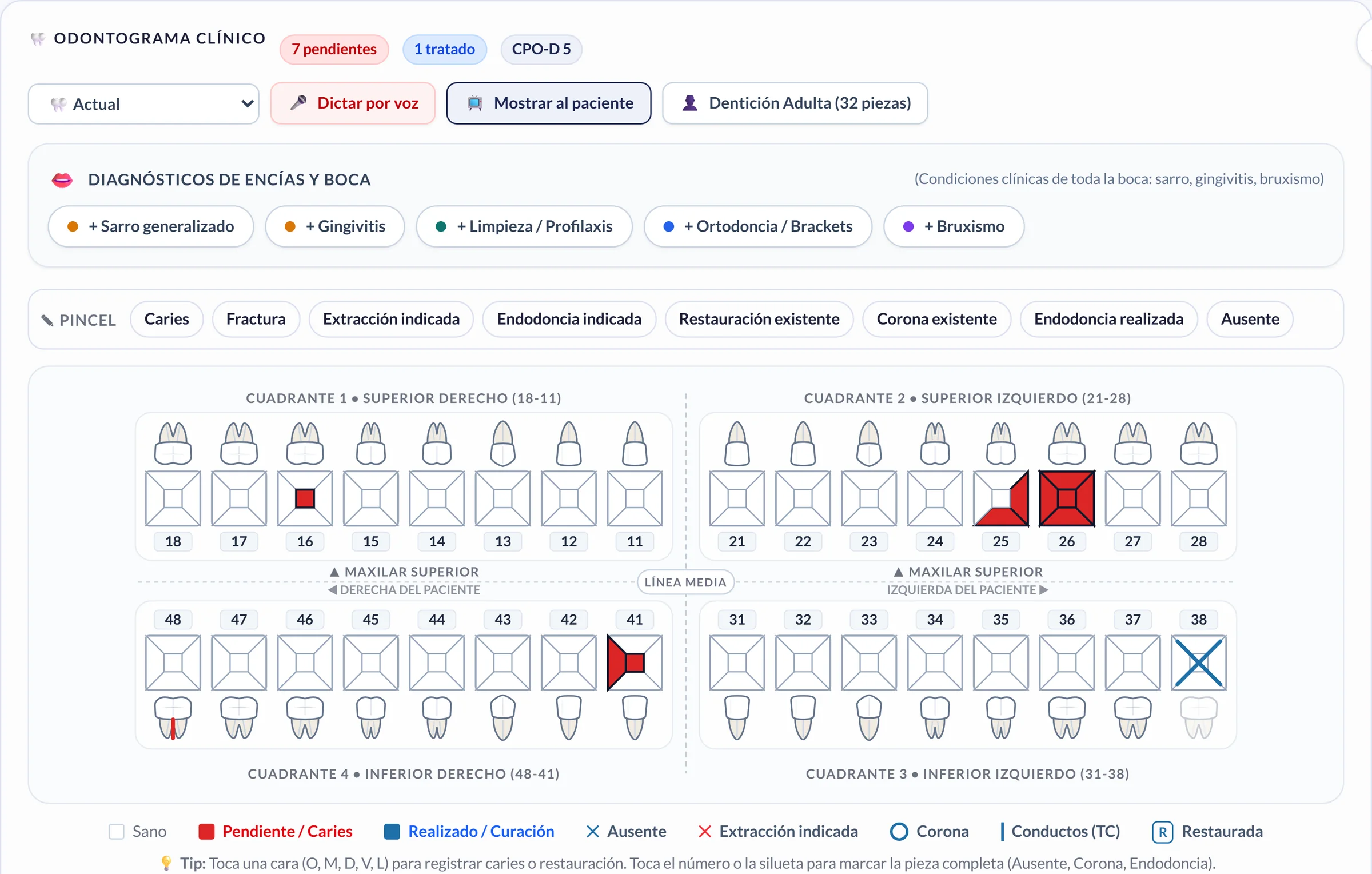Screen dimensions: 1372x874
Task: Select the tooth 26 silhouette
Action: click(x=1067, y=444)
